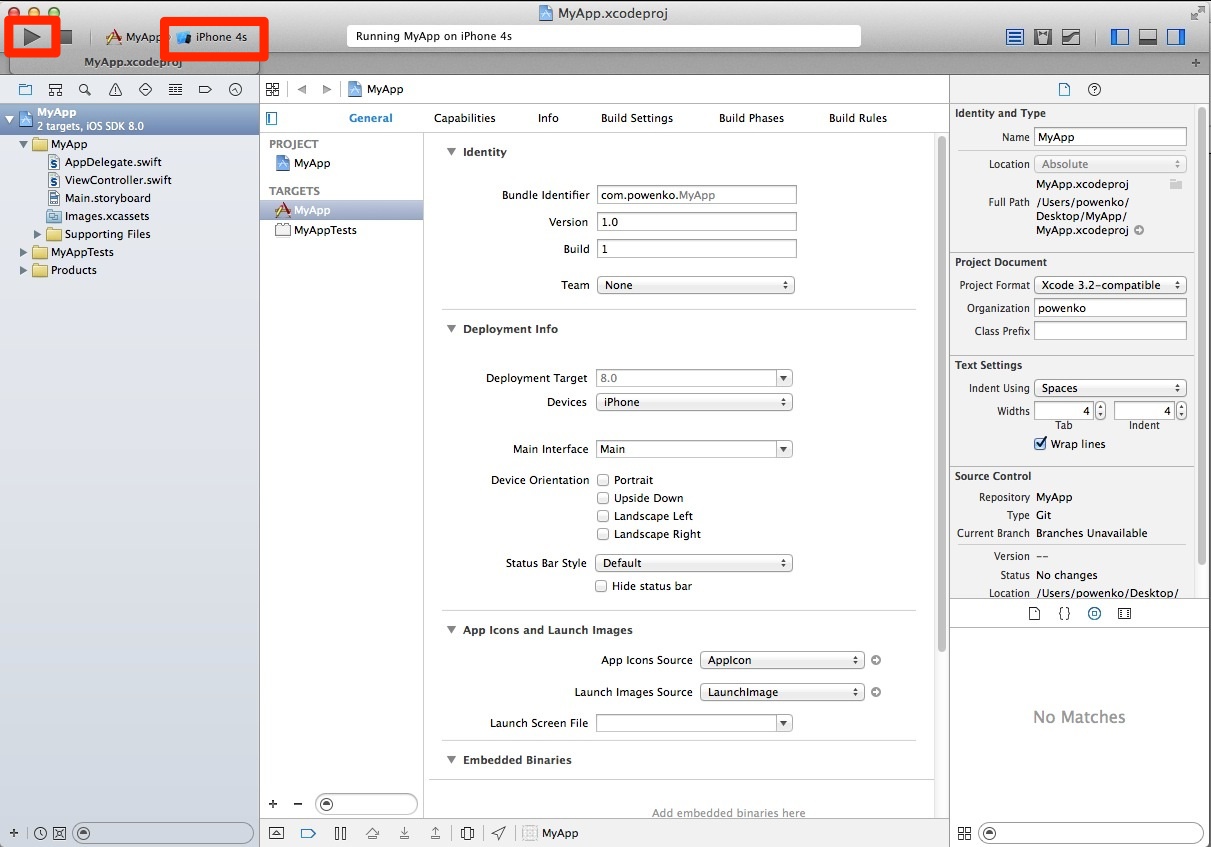1211x847 pixels.
Task: Open the Status Bar Style dropdown
Action: click(694, 563)
